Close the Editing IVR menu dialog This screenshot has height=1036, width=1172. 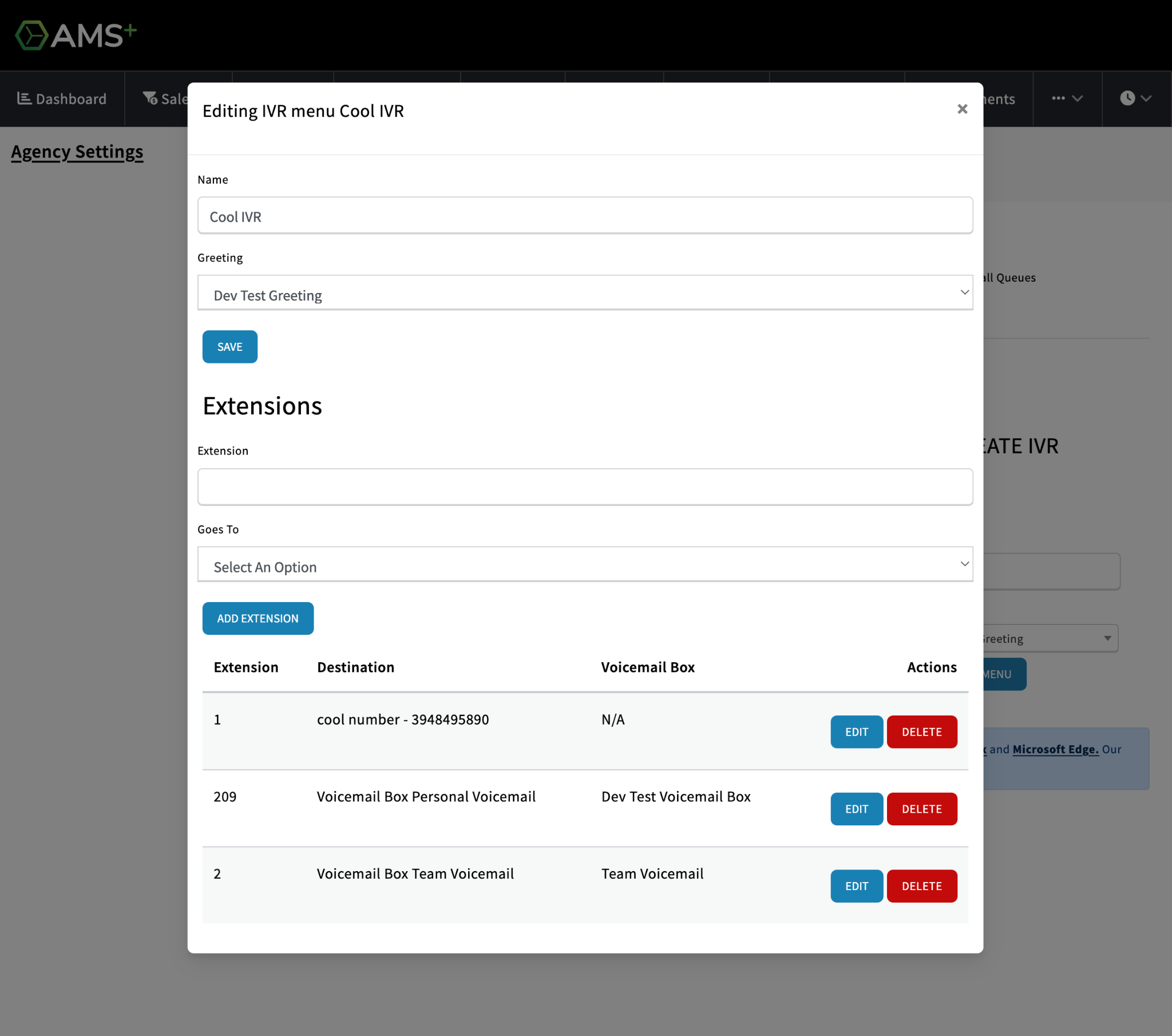[962, 109]
